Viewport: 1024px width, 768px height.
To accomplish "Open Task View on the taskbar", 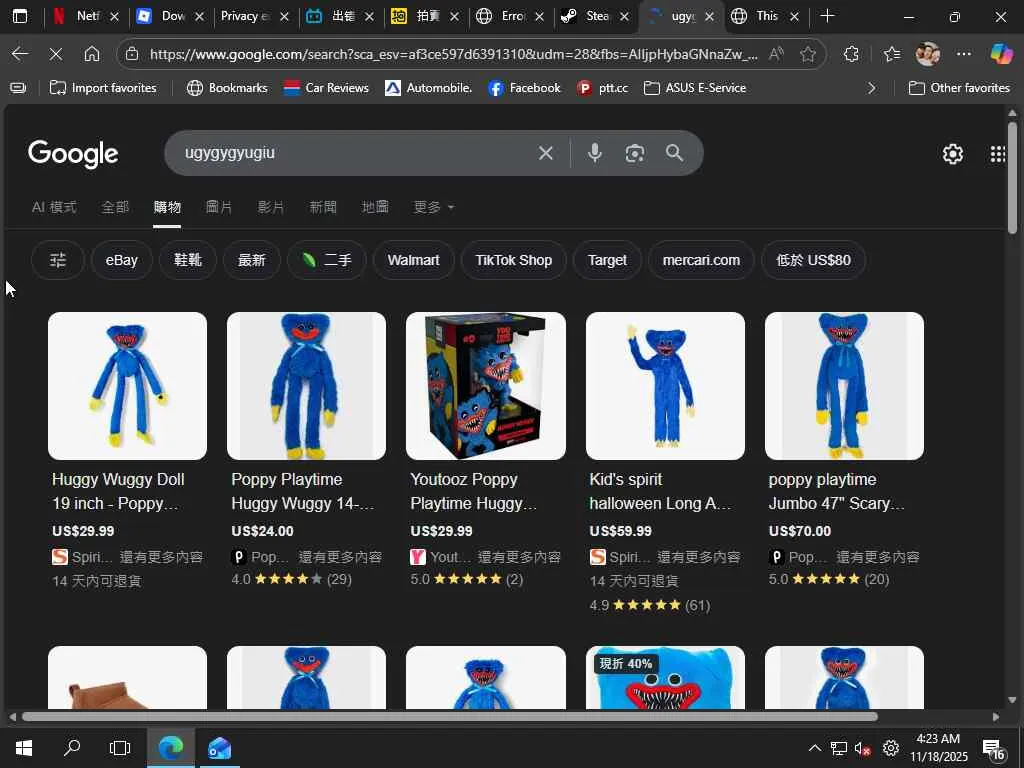I will click(120, 748).
